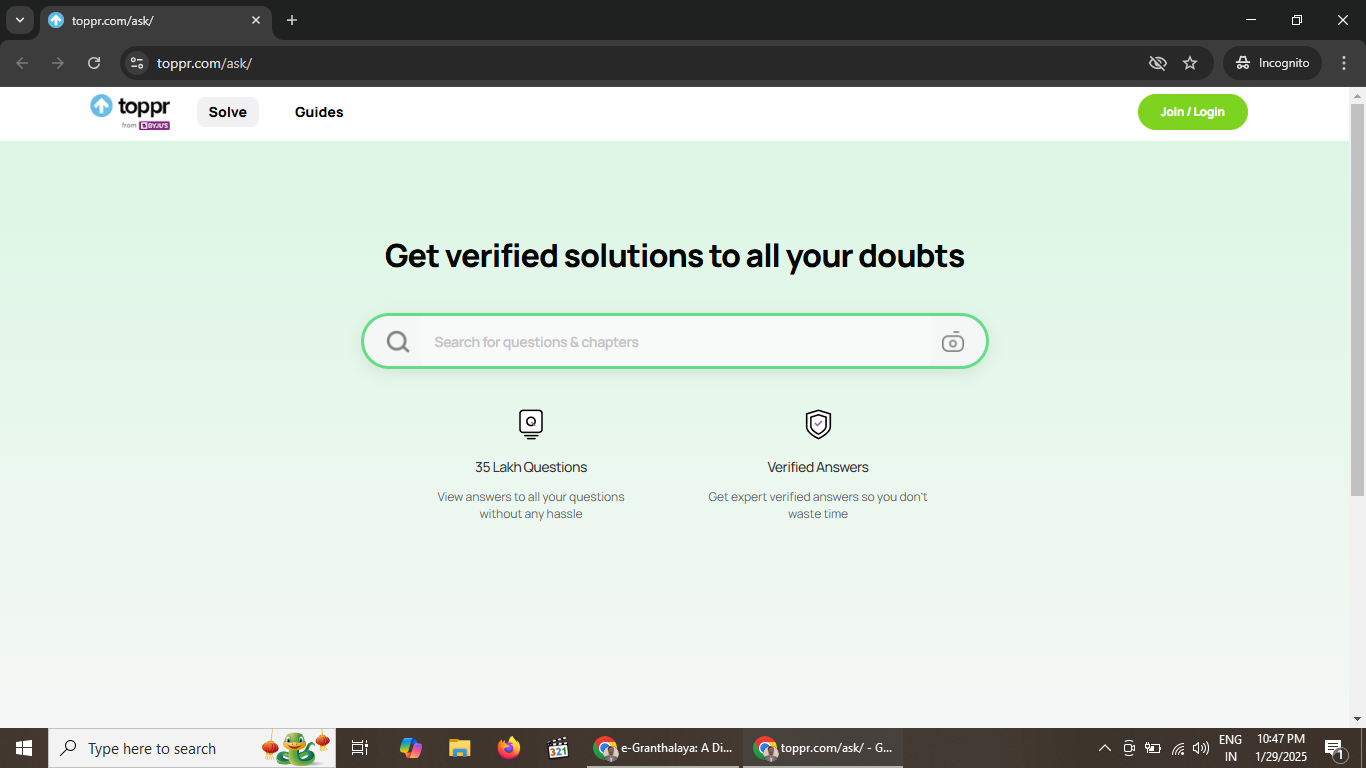
Task: Click the snake doodle in search box
Action: (296, 748)
